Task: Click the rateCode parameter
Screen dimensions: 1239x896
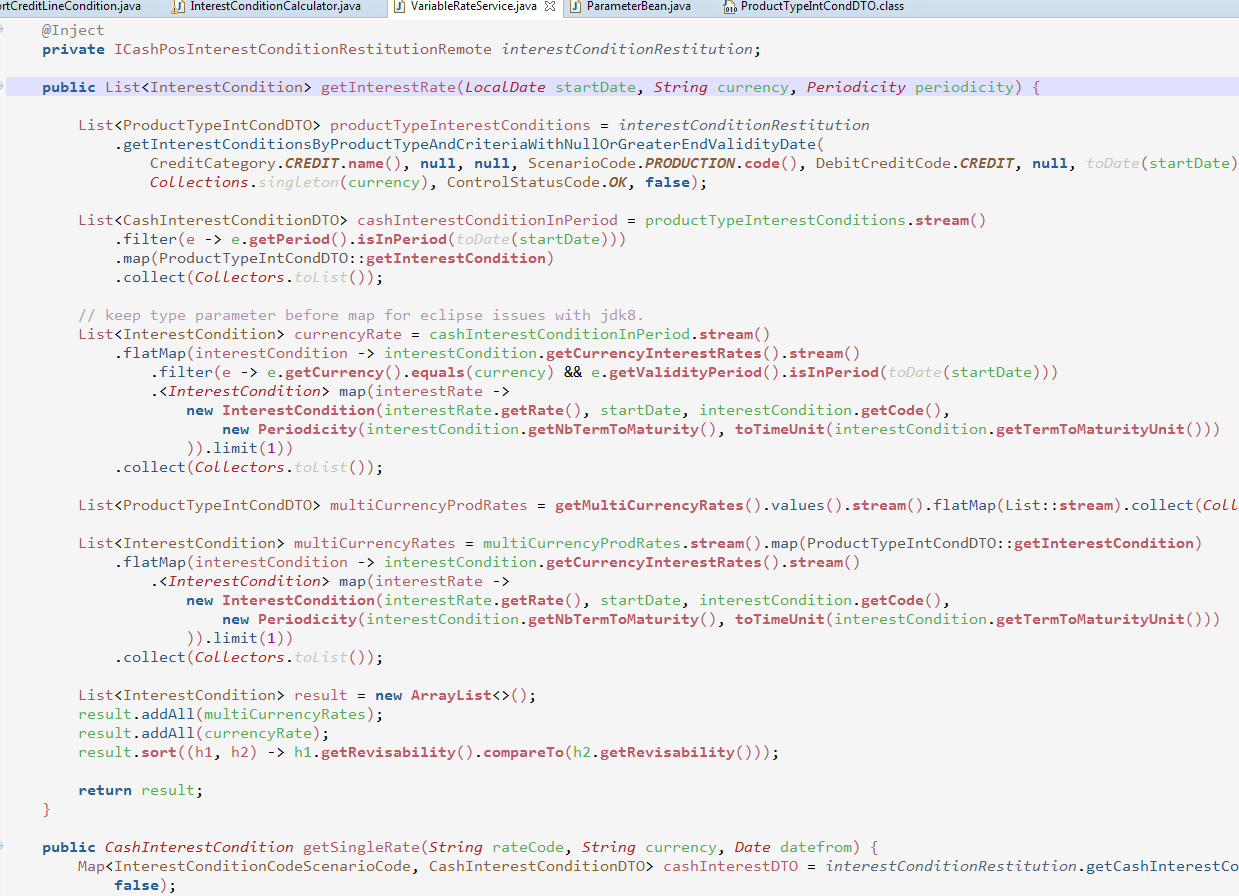Action: click(x=528, y=847)
